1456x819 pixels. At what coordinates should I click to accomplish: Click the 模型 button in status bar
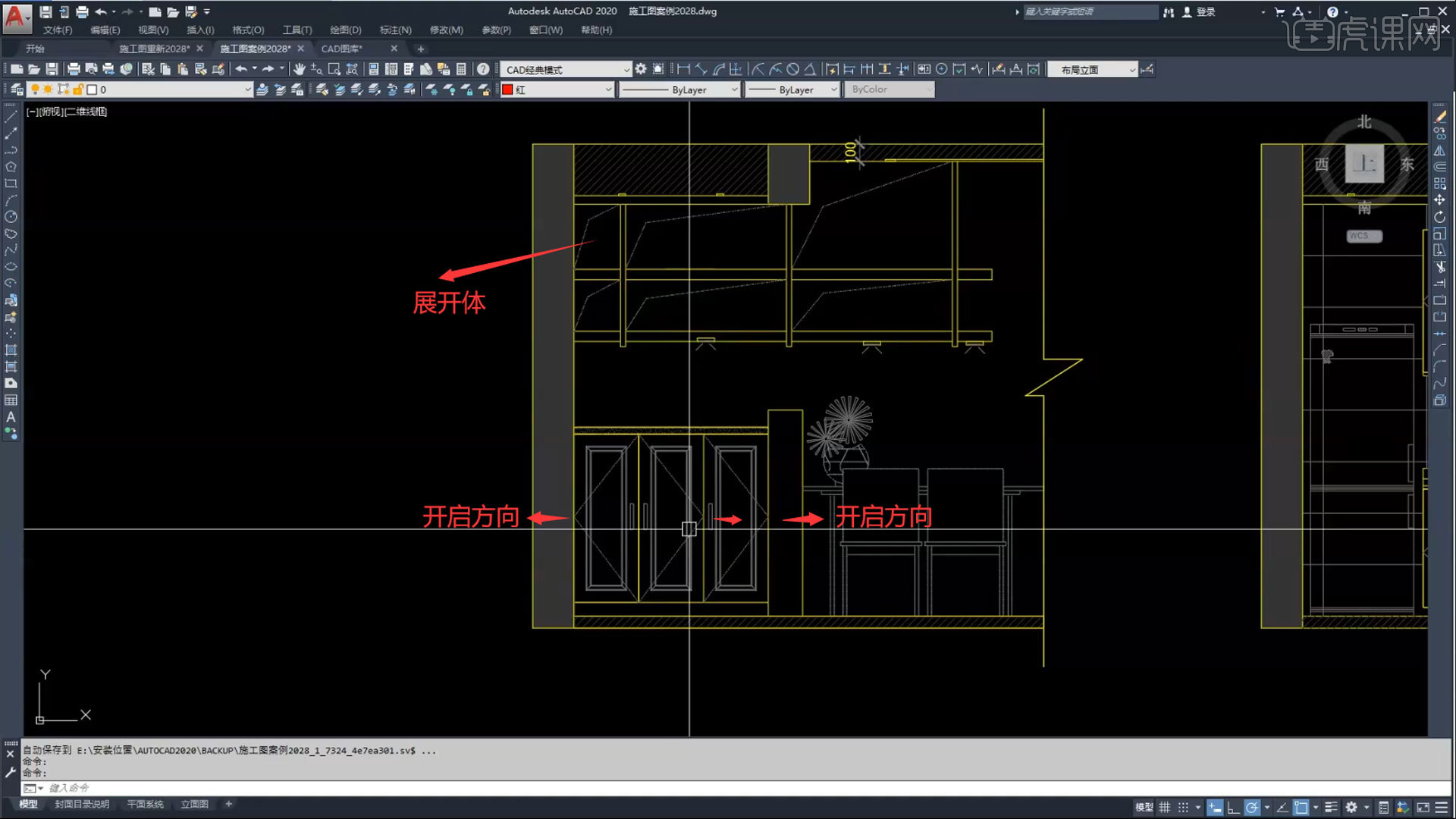(1144, 808)
